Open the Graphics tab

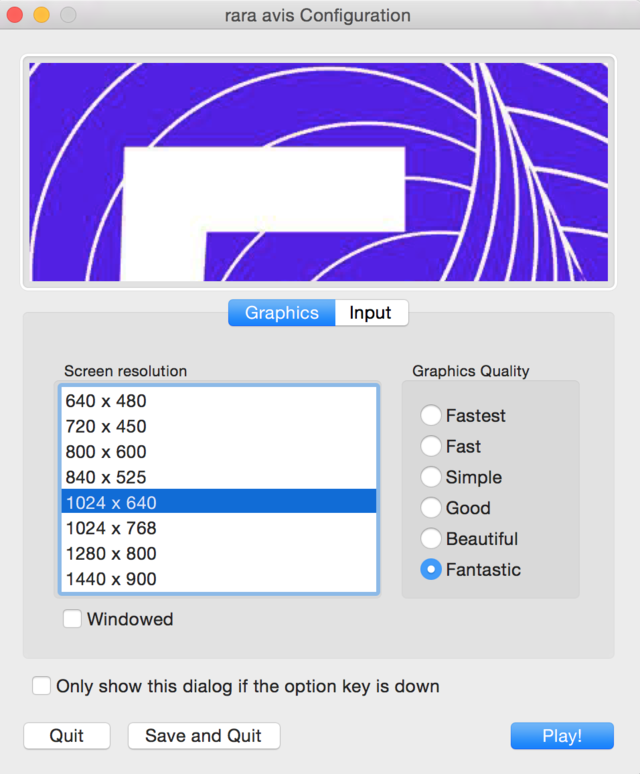click(x=281, y=313)
